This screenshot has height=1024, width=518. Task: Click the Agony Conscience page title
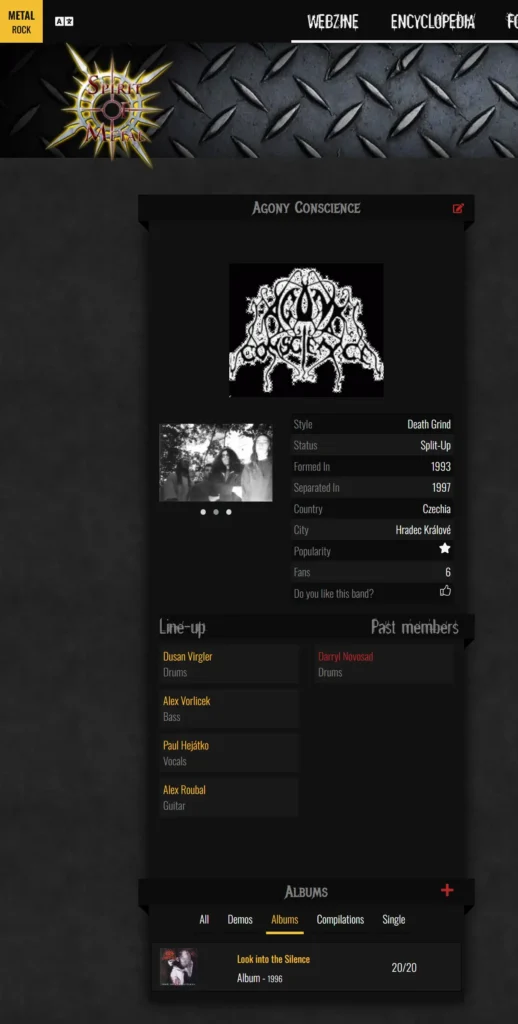[306, 208]
